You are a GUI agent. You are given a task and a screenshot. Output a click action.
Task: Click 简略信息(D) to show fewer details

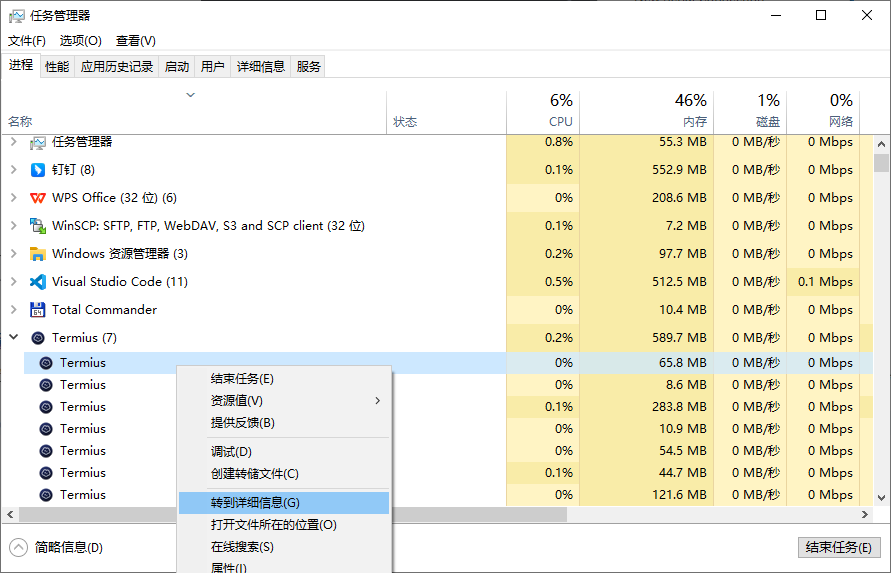(57, 547)
